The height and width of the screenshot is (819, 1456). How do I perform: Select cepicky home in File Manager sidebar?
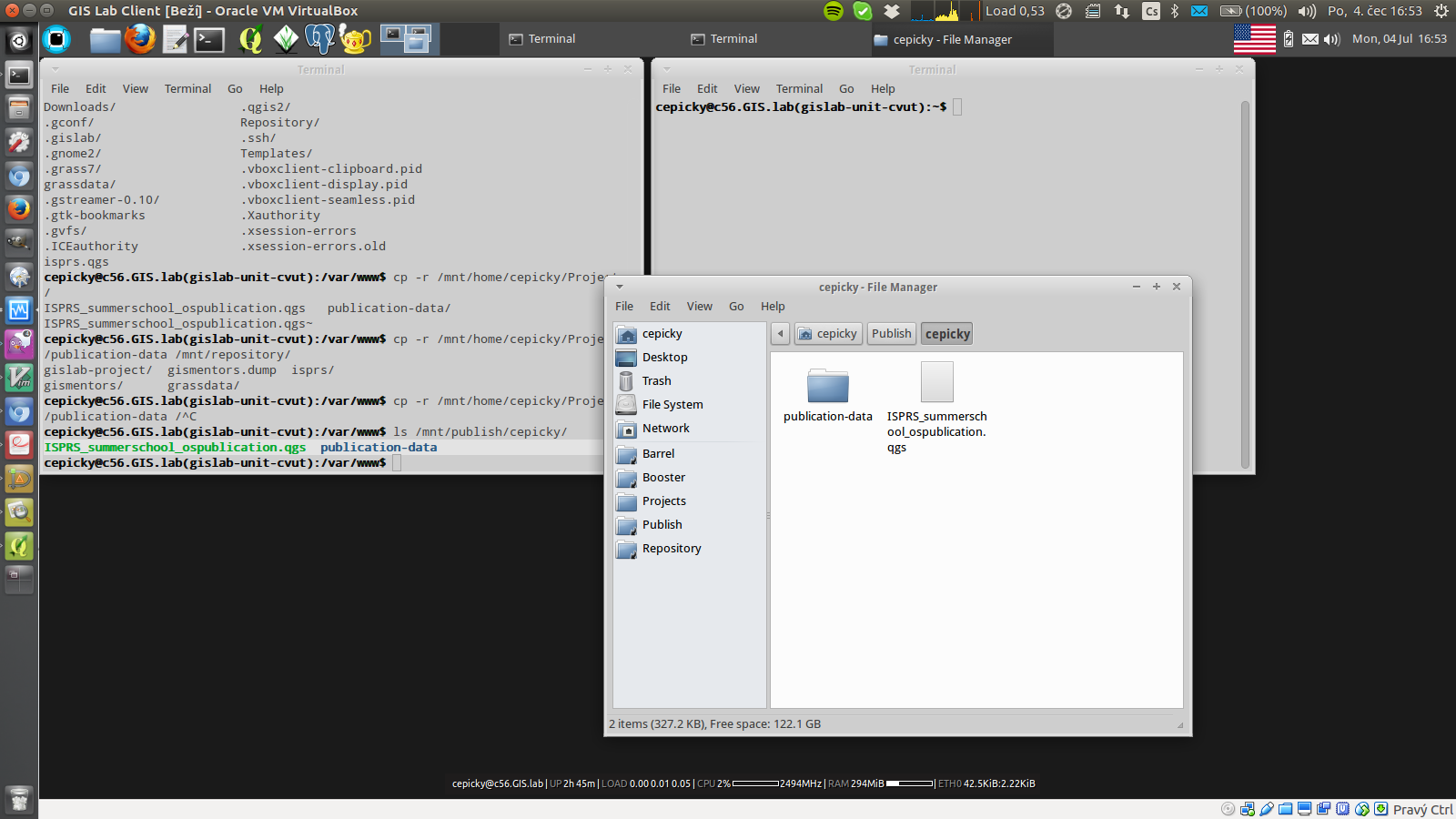(688, 334)
